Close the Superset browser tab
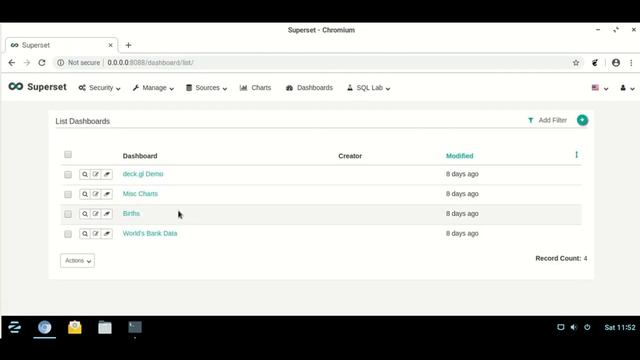Image resolution: width=640 pixels, height=360 pixels. coord(110,45)
